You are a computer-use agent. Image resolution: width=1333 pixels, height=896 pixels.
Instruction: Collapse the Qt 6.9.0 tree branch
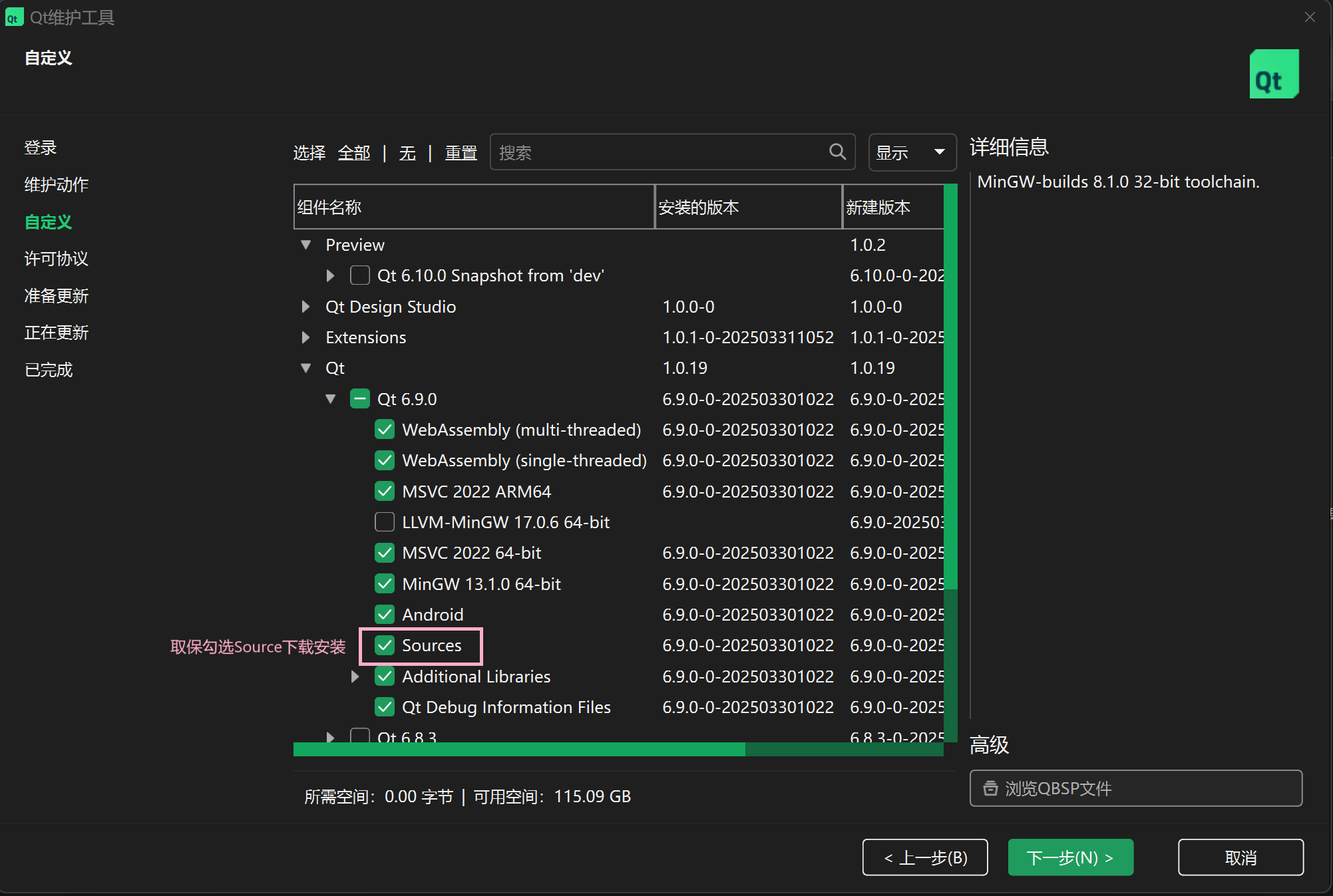331,398
